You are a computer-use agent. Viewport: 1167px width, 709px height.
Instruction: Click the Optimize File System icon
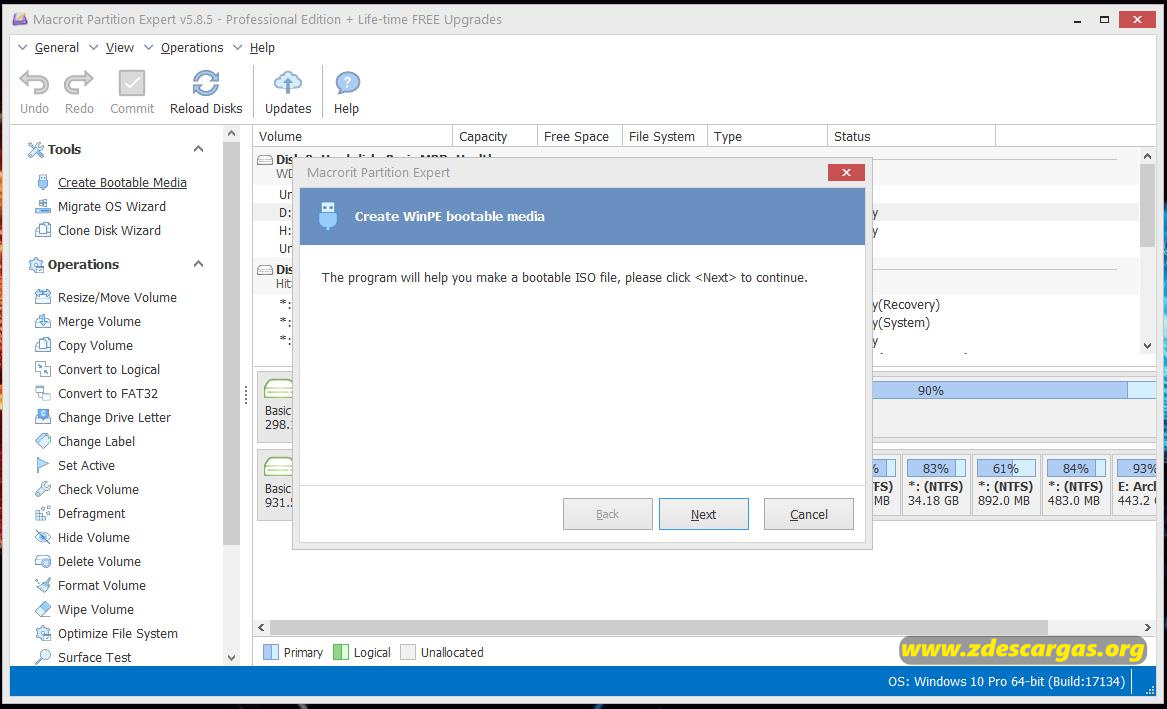click(x=43, y=633)
